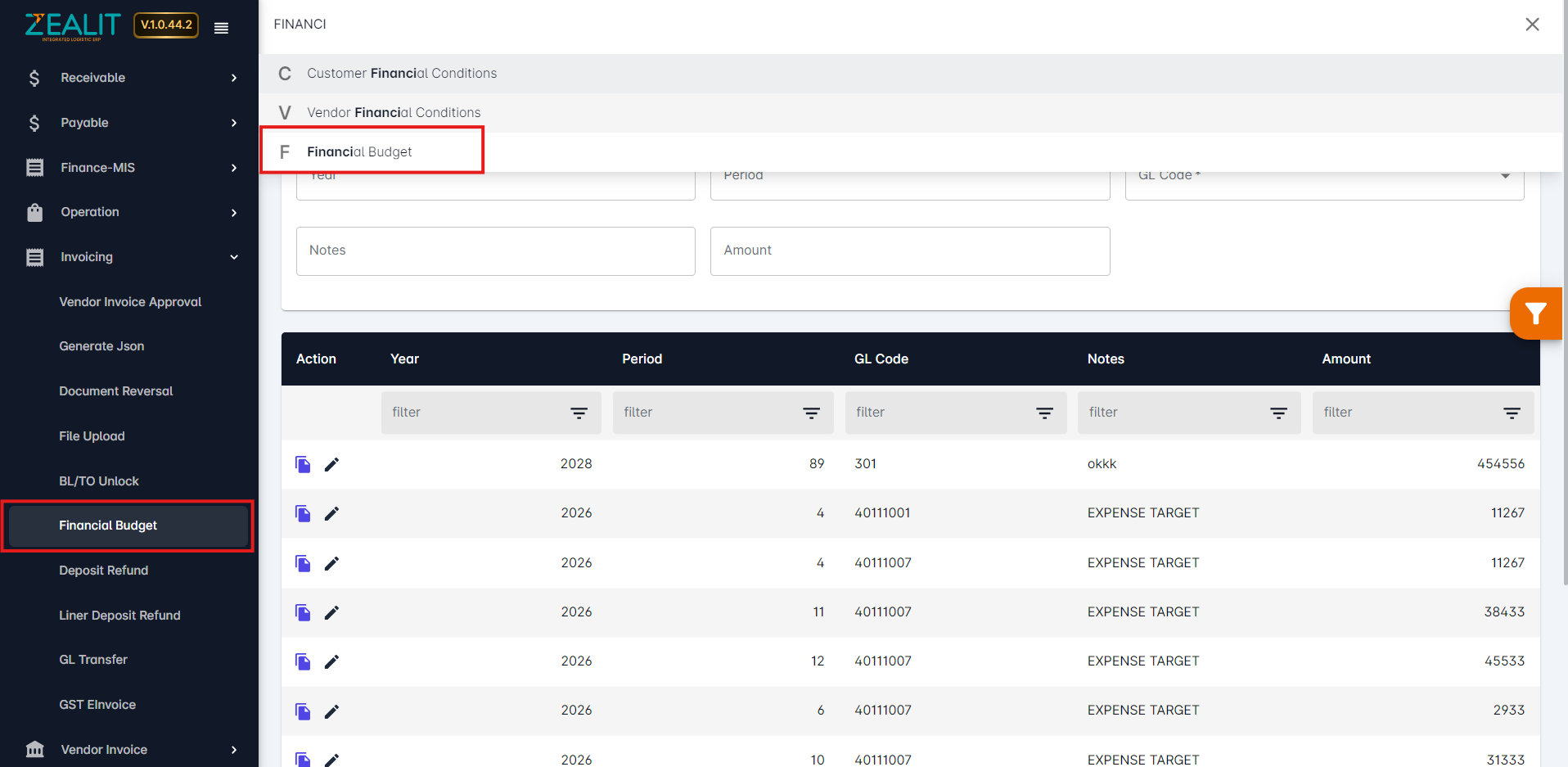Click the hamburger menu icon beside version badge
Screen dimensions: 1568x767
(221, 28)
